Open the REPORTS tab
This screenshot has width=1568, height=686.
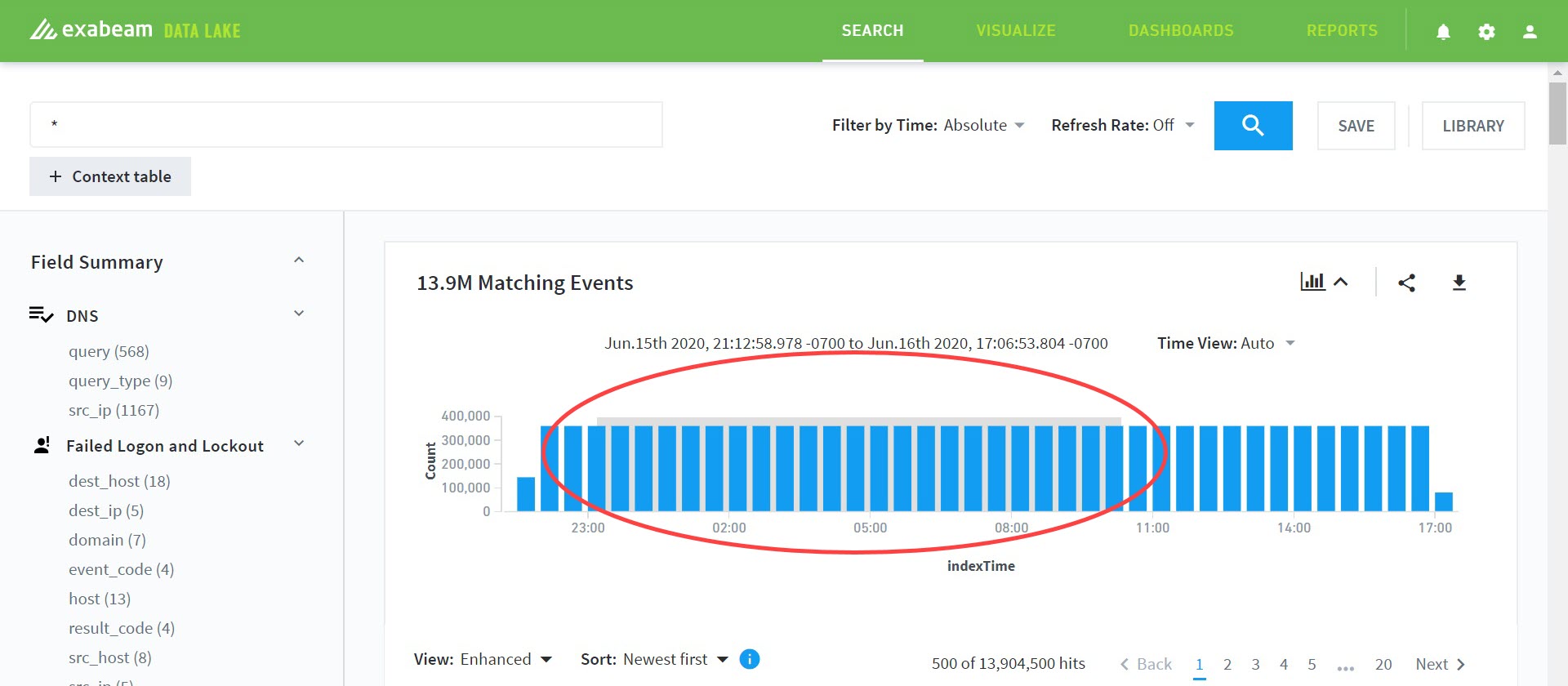1342,31
